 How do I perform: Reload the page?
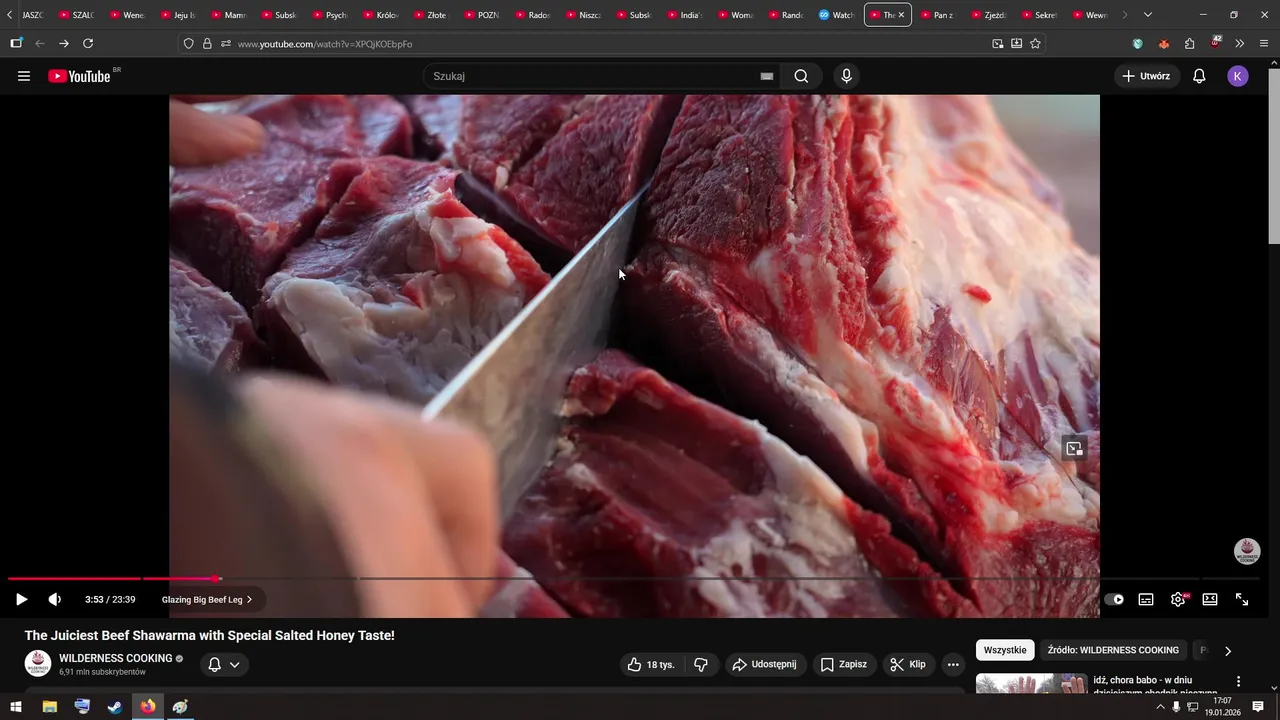click(x=88, y=44)
